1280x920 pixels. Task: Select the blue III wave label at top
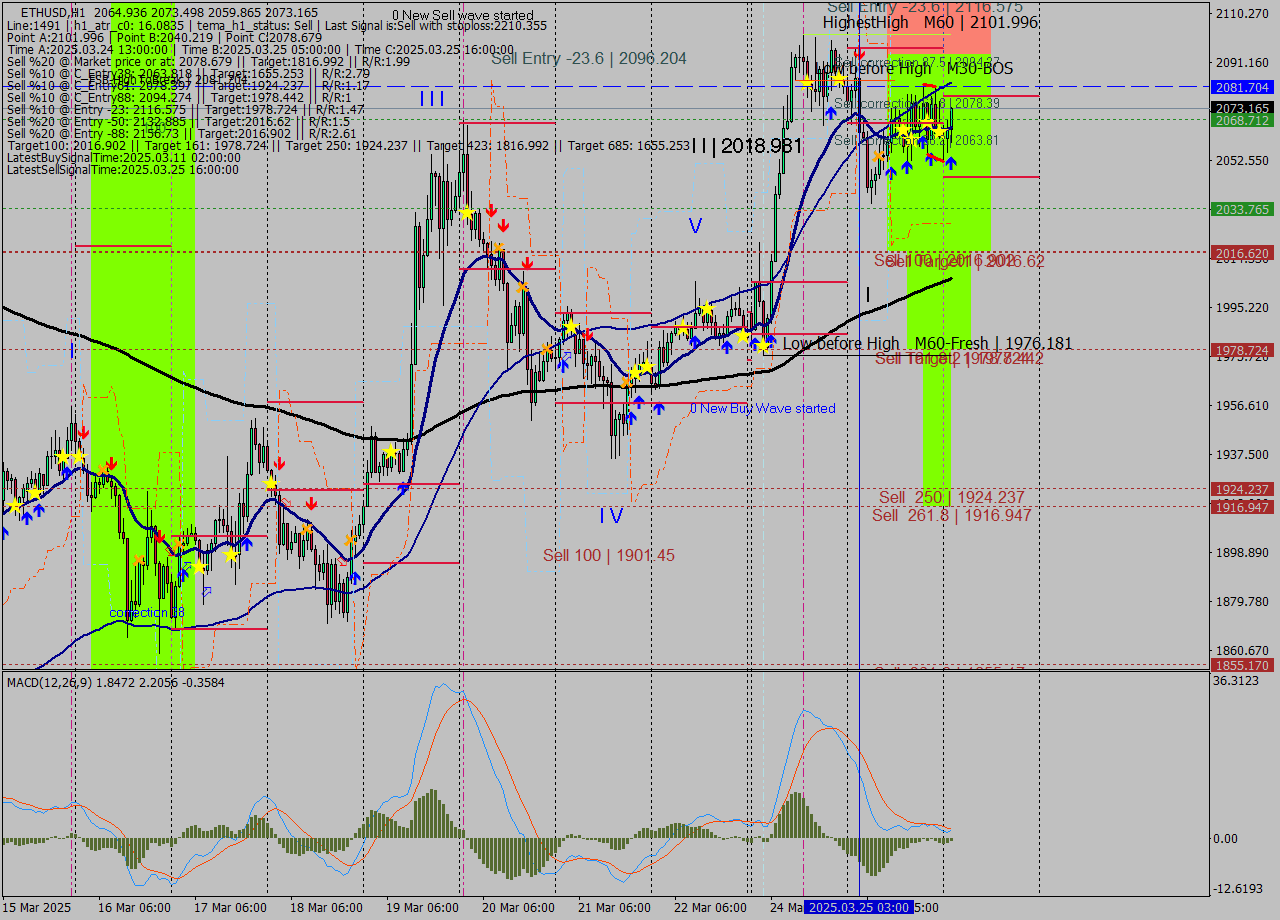click(432, 99)
